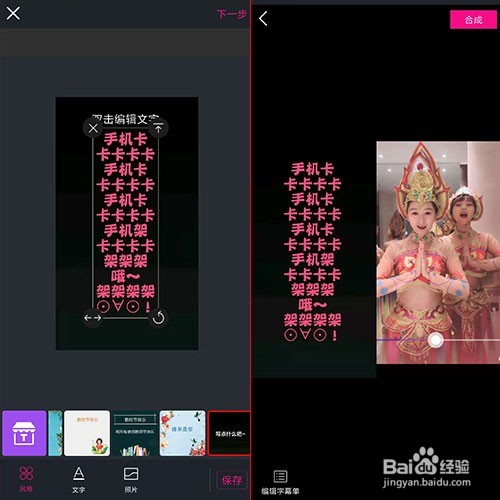Tap the 保存 save button
Image resolution: width=500 pixels, height=500 pixels.
[x=232, y=480]
